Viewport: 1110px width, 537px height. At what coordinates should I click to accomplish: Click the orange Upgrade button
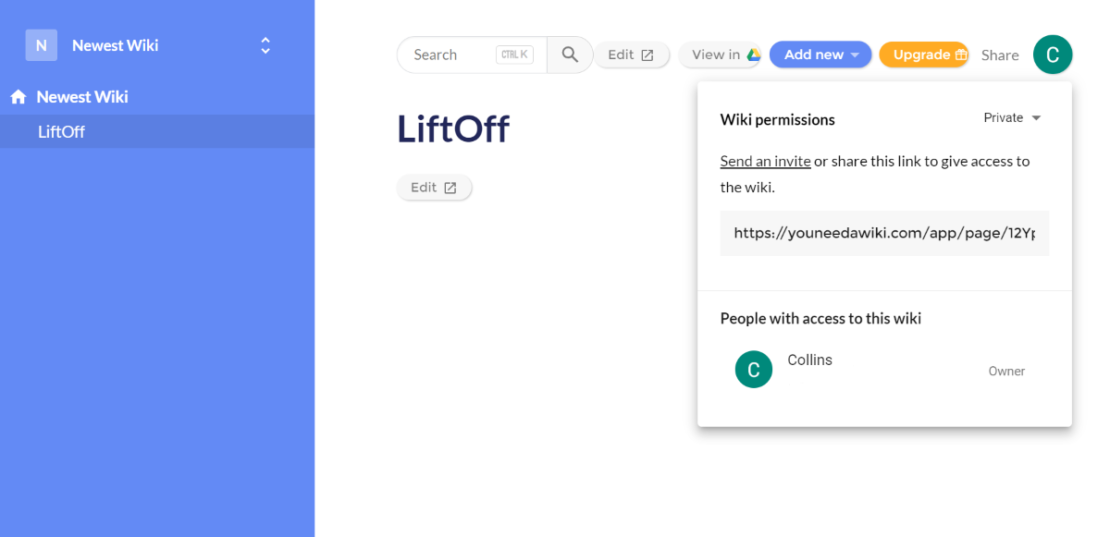921,55
